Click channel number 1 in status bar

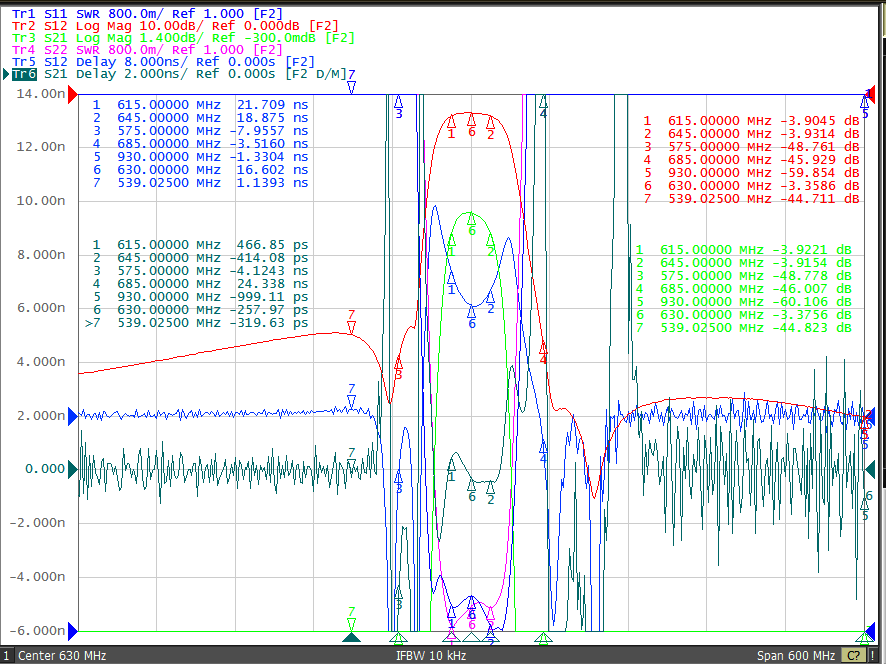pyautogui.click(x=6, y=656)
